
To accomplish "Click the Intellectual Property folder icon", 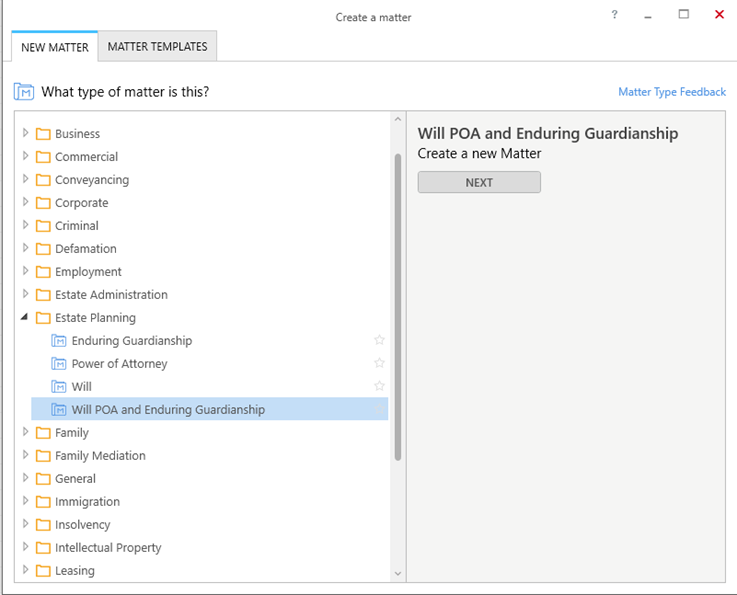I will [43, 548].
